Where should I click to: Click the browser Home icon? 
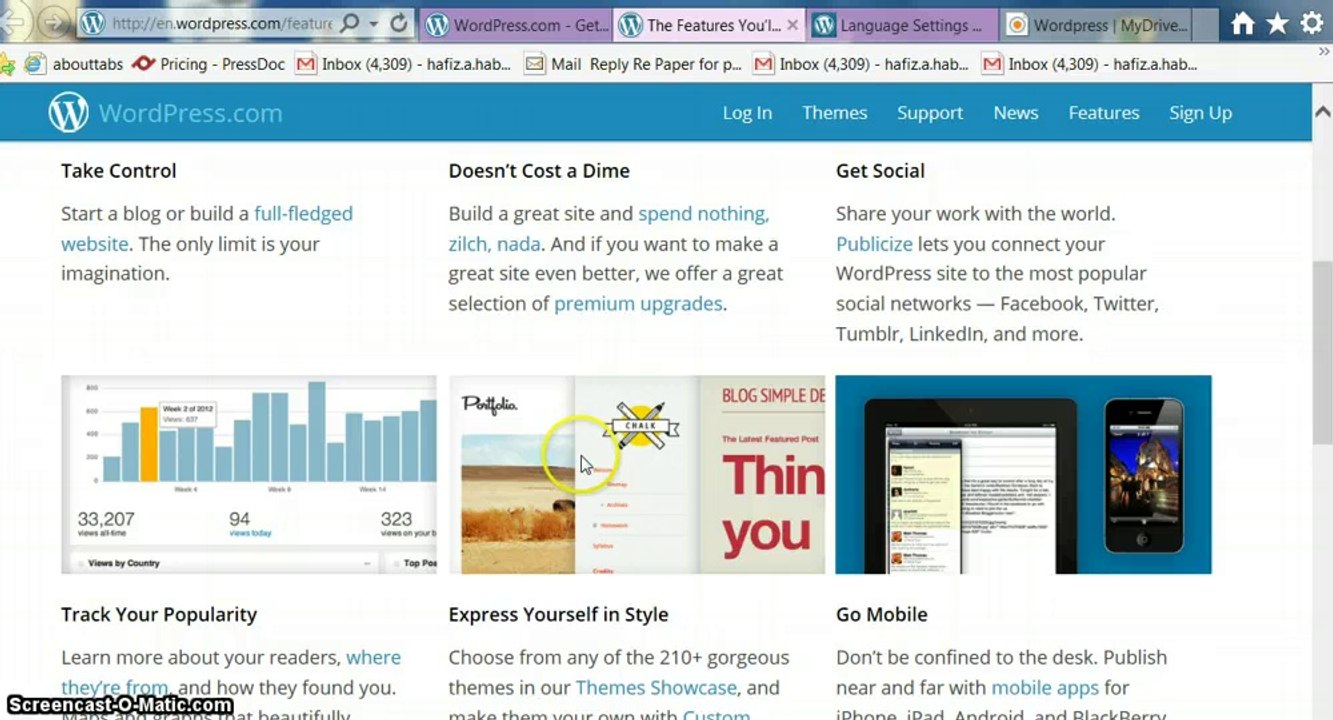click(x=1242, y=24)
